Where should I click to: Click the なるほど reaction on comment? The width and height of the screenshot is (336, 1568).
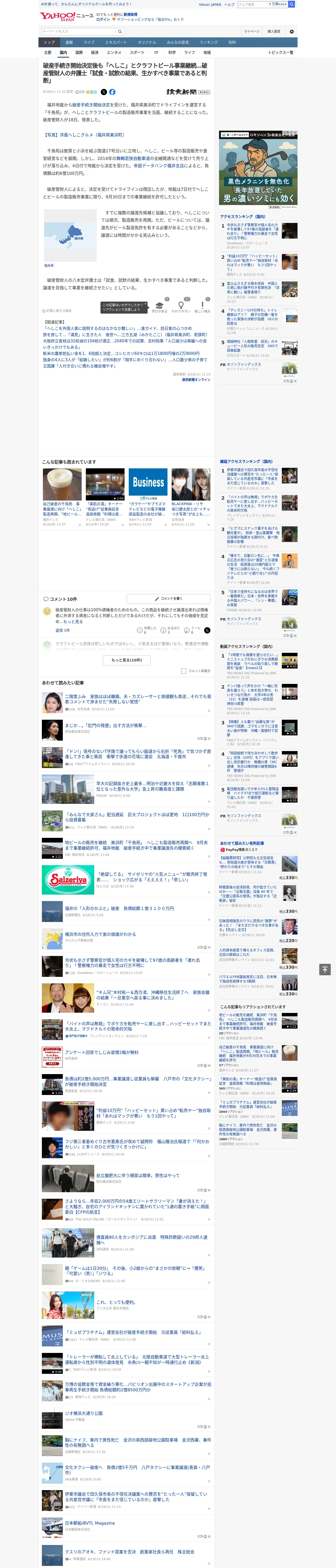[171, 630]
